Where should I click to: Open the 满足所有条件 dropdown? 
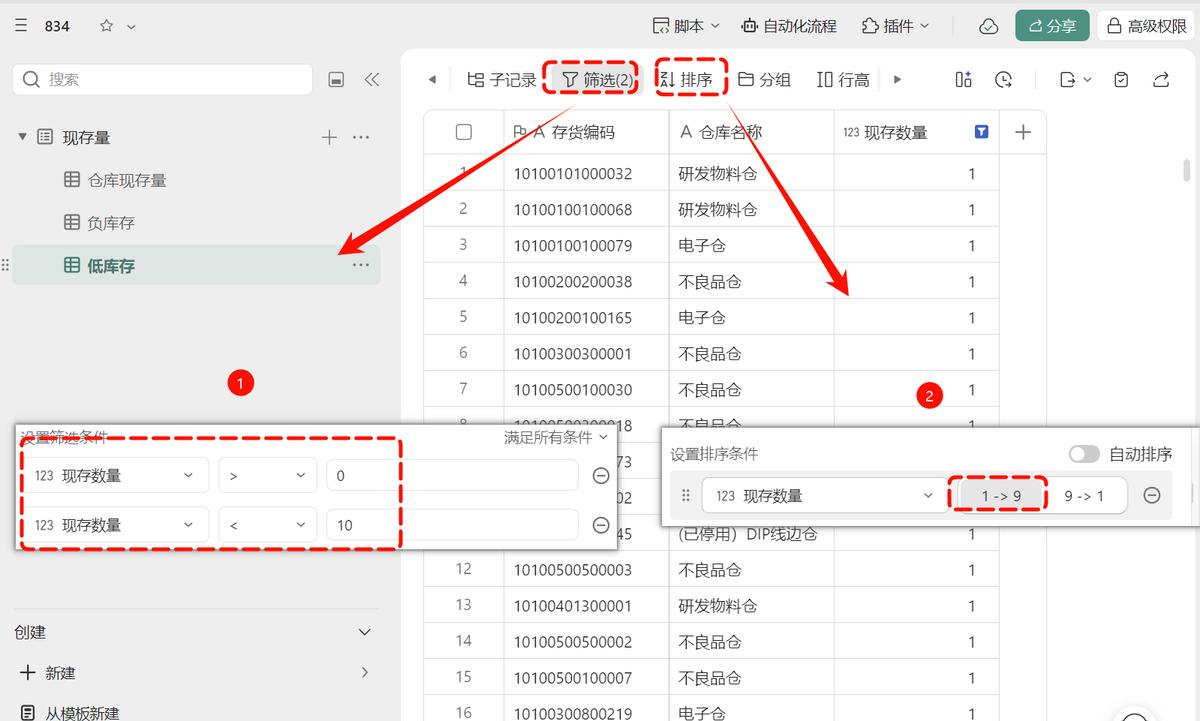point(555,437)
